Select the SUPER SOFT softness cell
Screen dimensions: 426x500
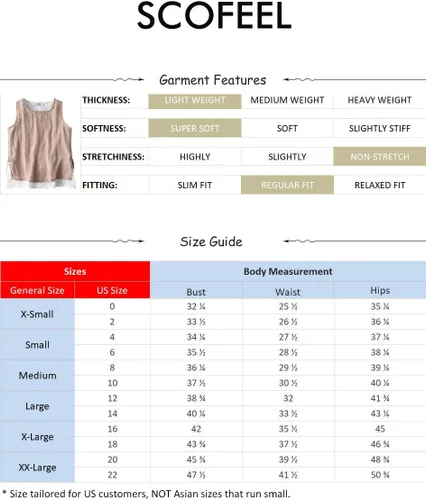[x=195, y=128]
